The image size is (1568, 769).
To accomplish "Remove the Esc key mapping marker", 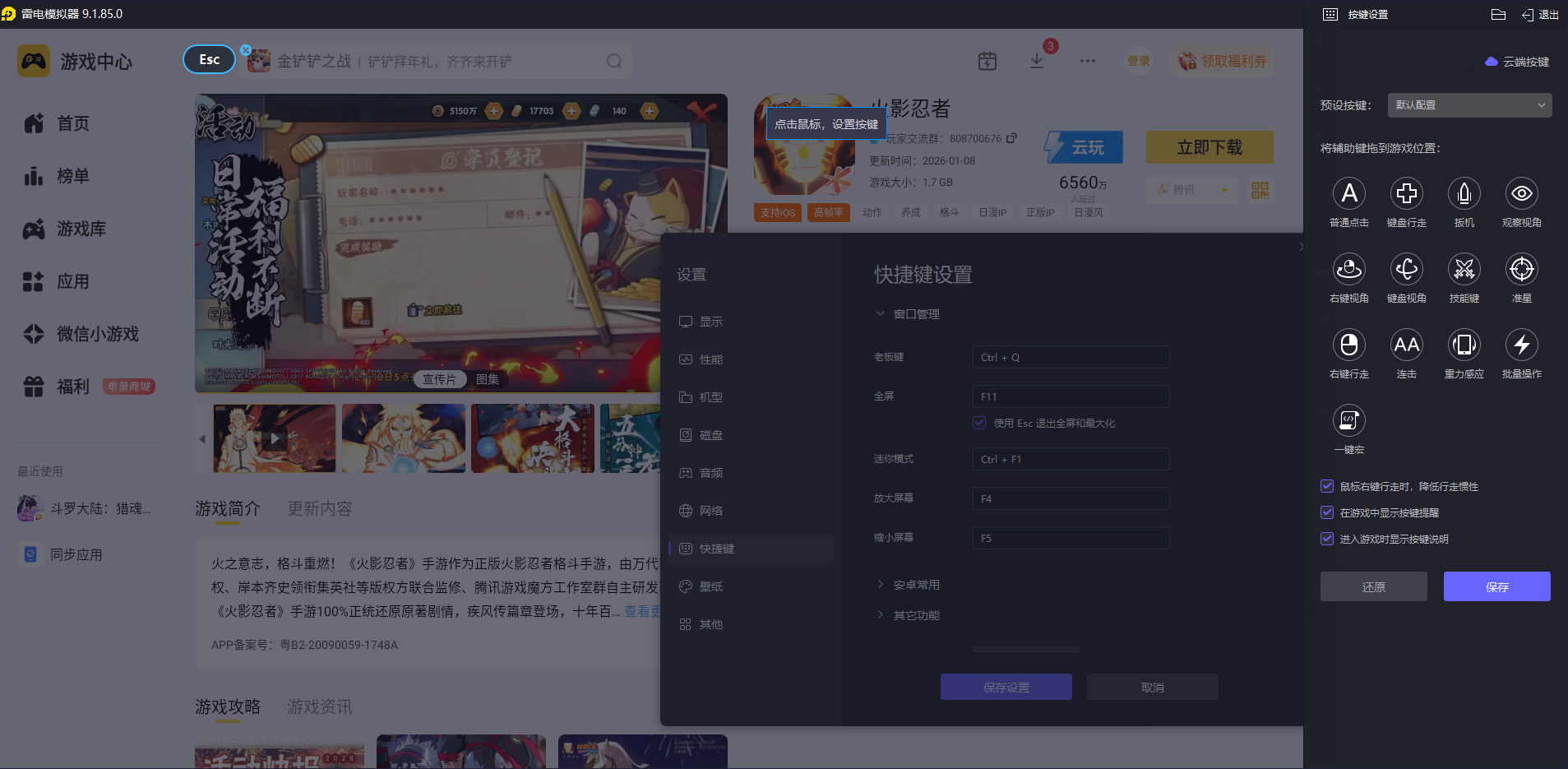I will point(246,50).
